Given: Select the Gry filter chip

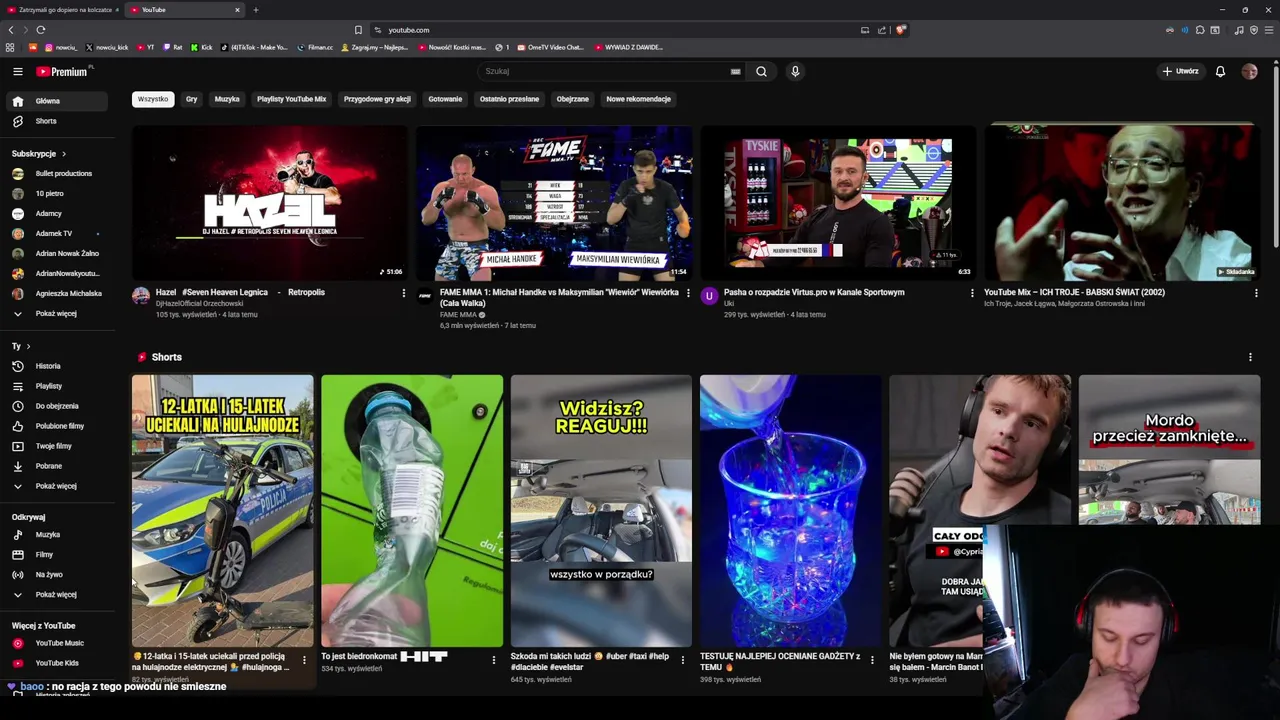Looking at the screenshot, I should (x=191, y=99).
